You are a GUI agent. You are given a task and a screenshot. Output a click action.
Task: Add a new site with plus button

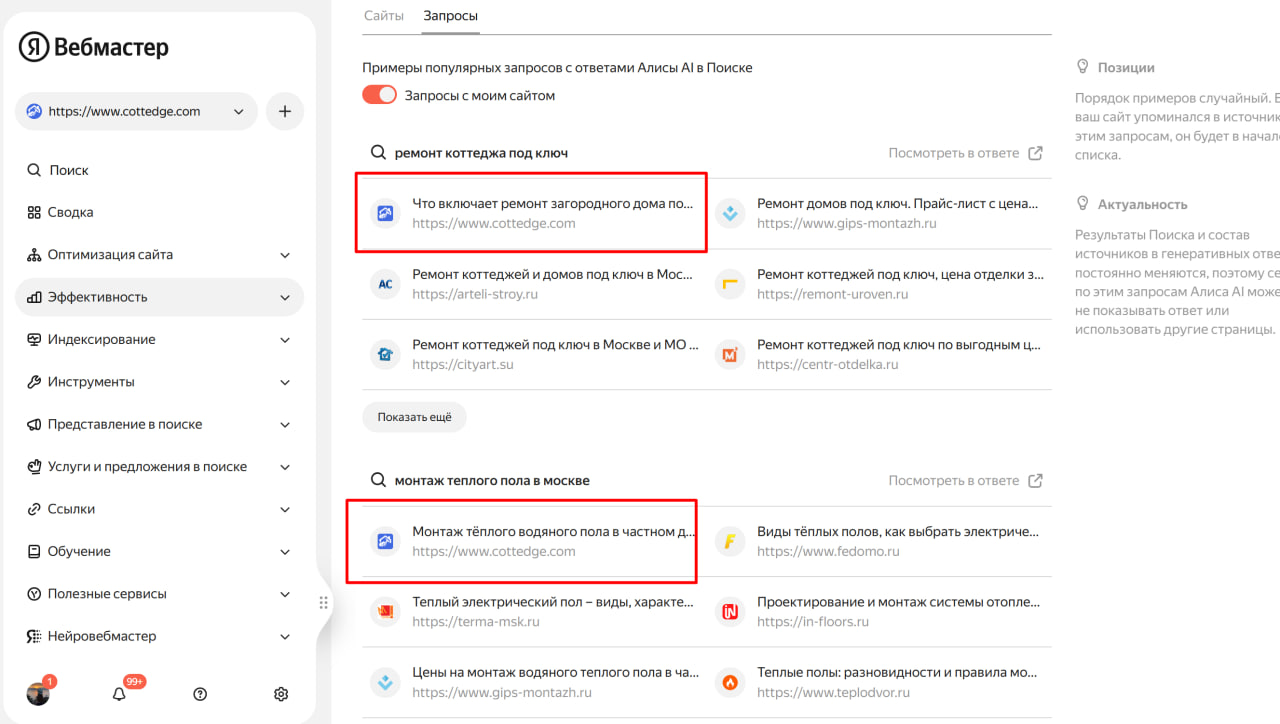pos(285,112)
